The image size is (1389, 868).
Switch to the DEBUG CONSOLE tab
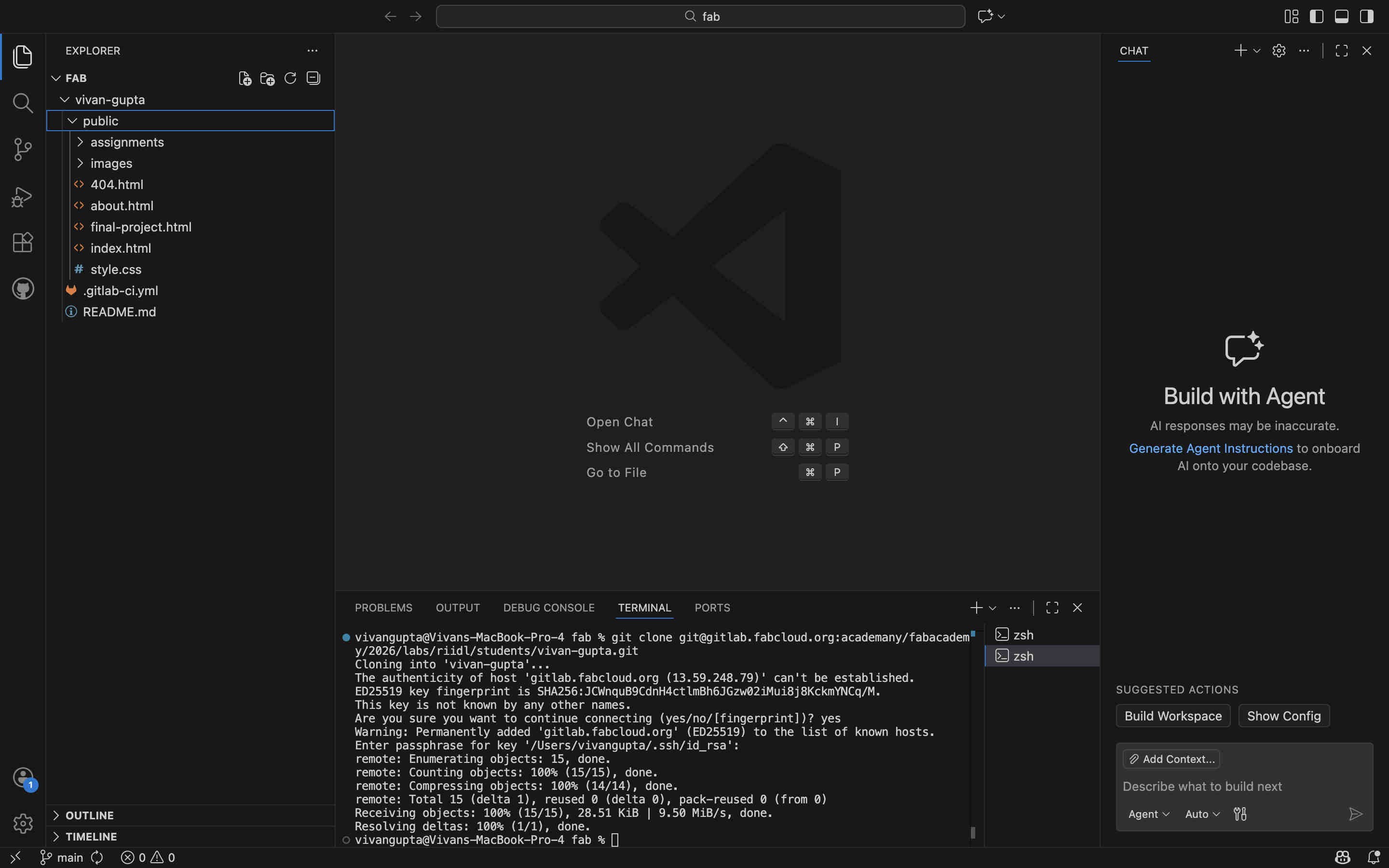(x=548, y=608)
